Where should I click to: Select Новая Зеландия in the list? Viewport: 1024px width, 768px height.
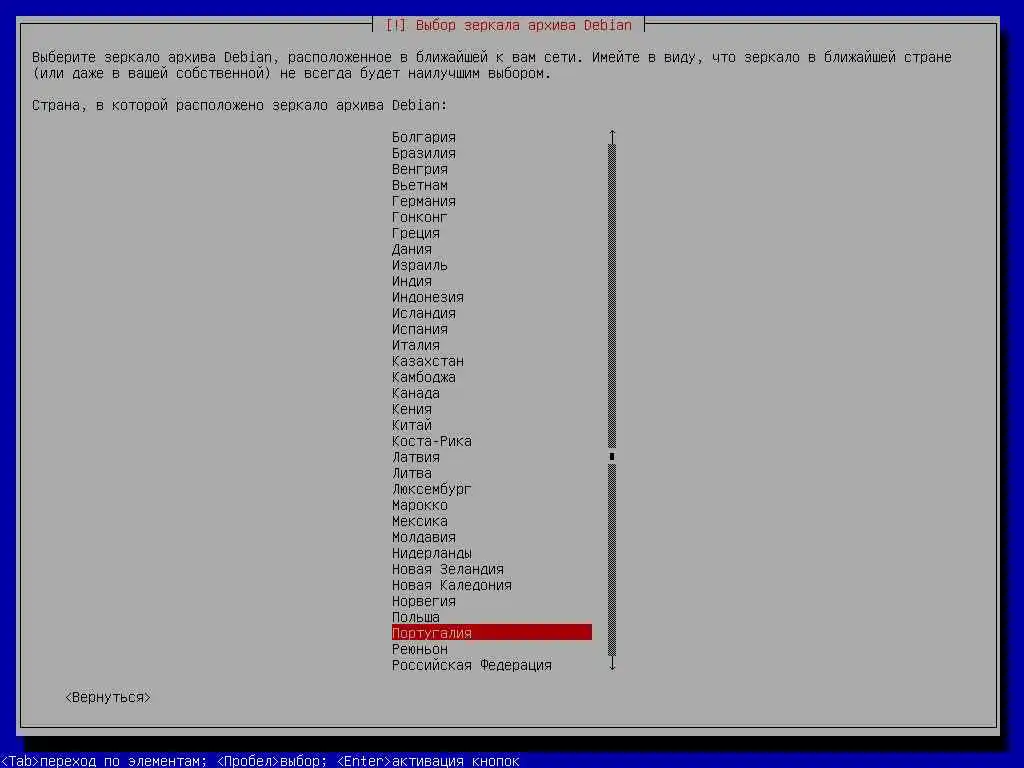448,569
